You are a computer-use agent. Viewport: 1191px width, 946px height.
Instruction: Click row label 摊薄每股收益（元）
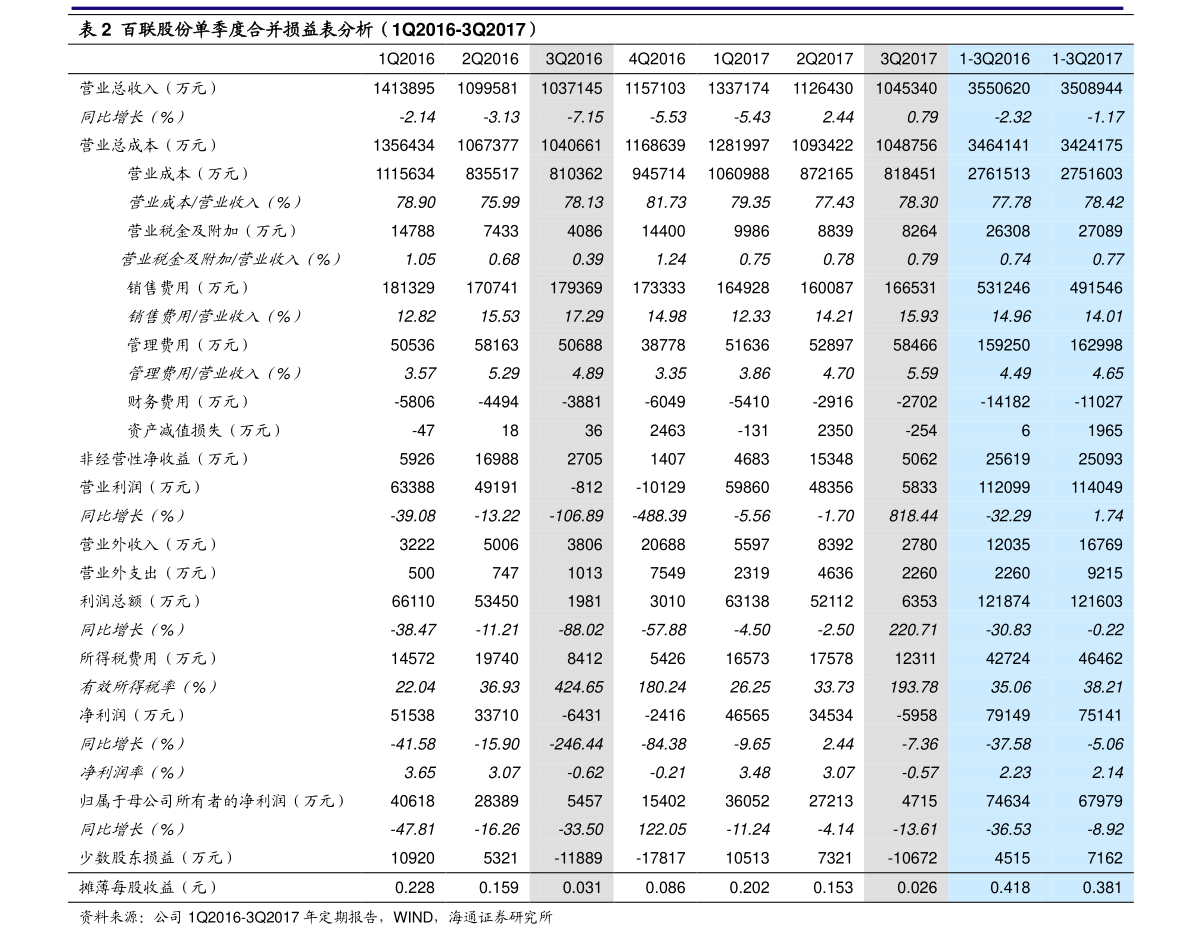pyautogui.click(x=148, y=887)
